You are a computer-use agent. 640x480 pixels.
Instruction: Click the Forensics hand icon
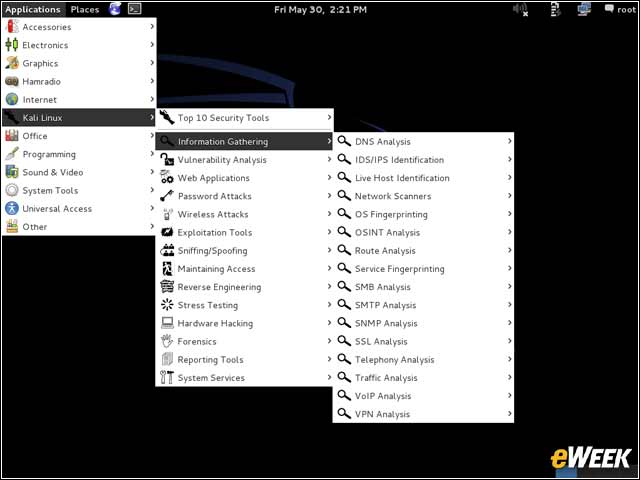pyautogui.click(x=167, y=341)
